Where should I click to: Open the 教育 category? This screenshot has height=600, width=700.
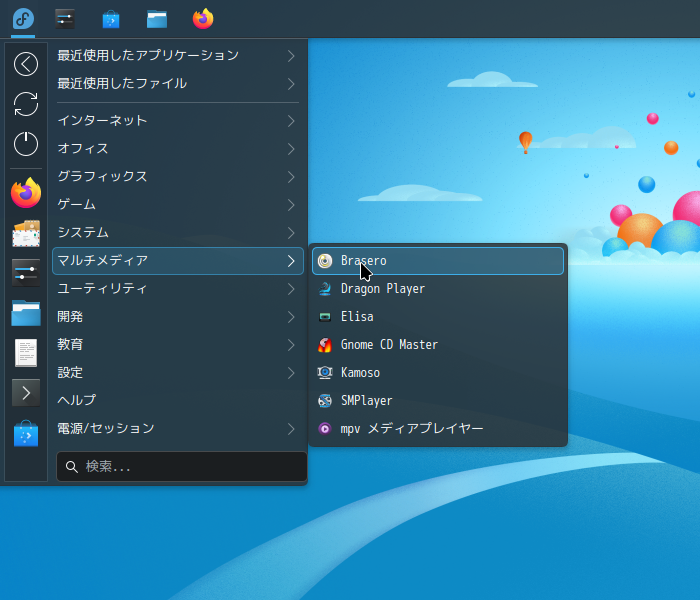[x=178, y=345]
